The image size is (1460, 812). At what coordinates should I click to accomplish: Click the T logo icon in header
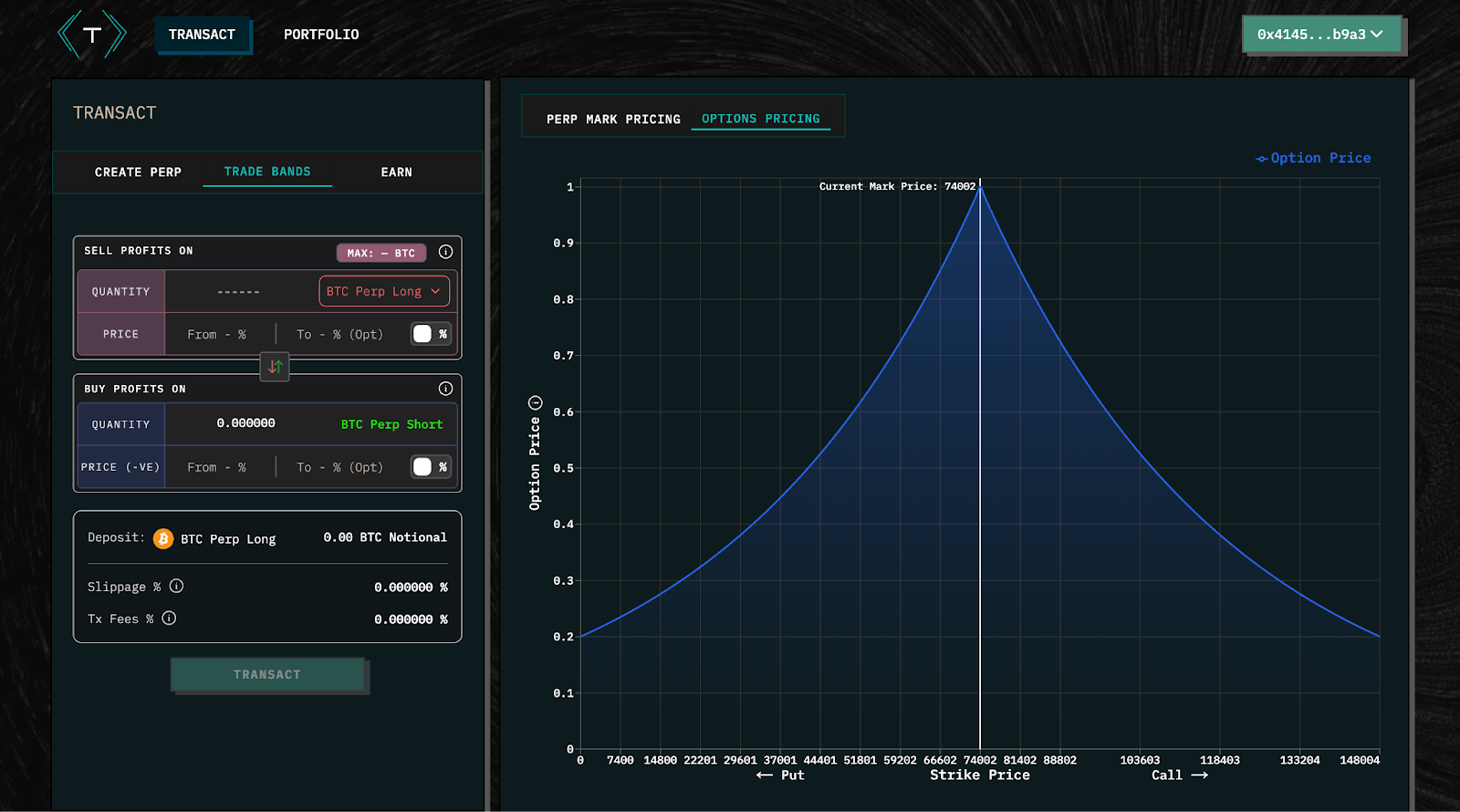[x=92, y=35]
